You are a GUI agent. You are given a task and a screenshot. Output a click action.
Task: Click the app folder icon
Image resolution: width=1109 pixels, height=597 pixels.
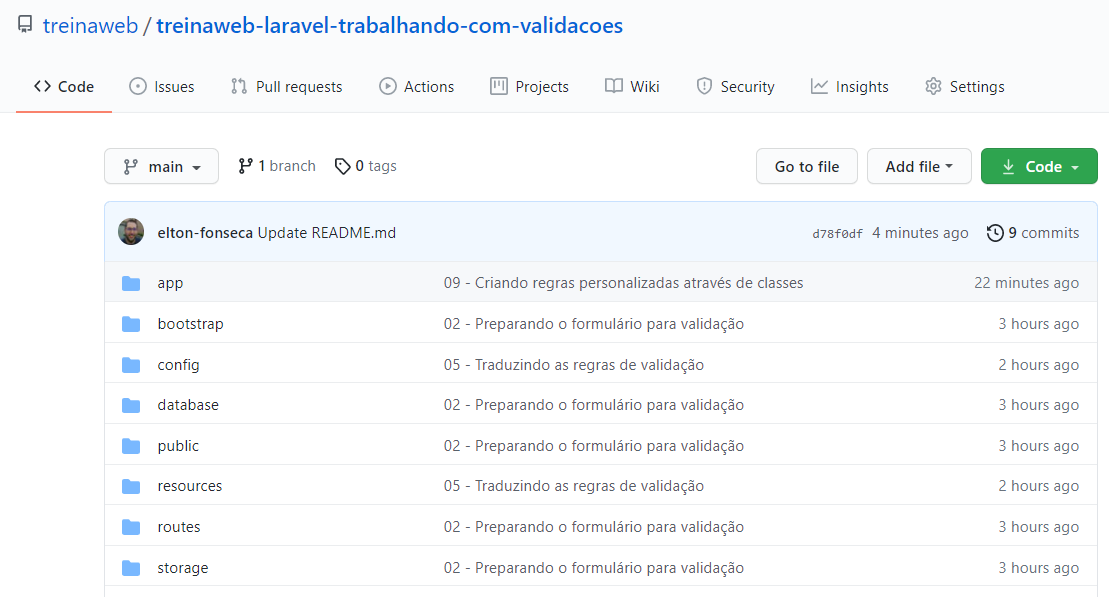[x=131, y=283]
